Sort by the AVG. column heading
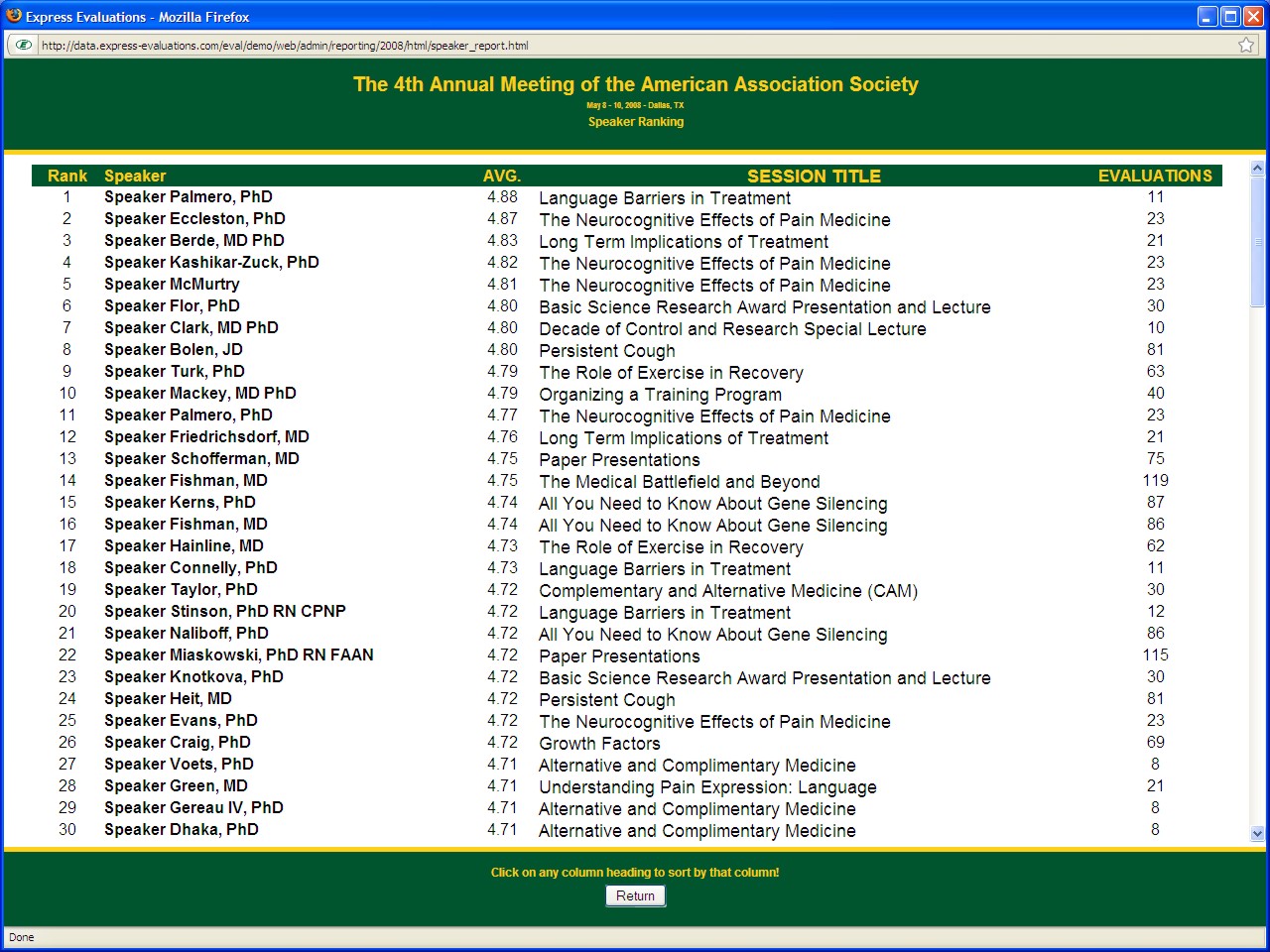Viewport: 1270px width, 952px height. [x=501, y=176]
